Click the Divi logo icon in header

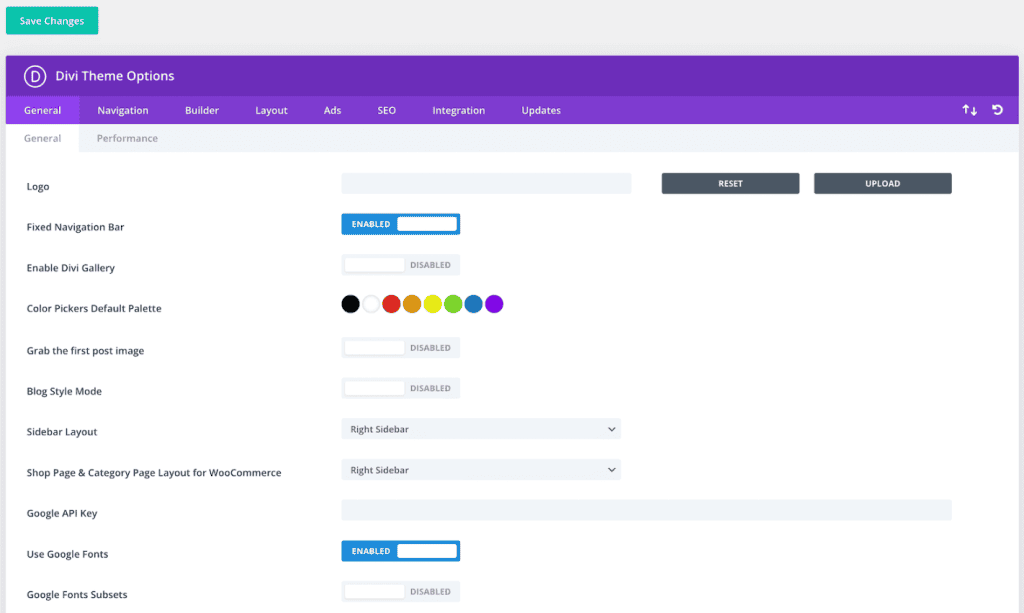pos(35,76)
